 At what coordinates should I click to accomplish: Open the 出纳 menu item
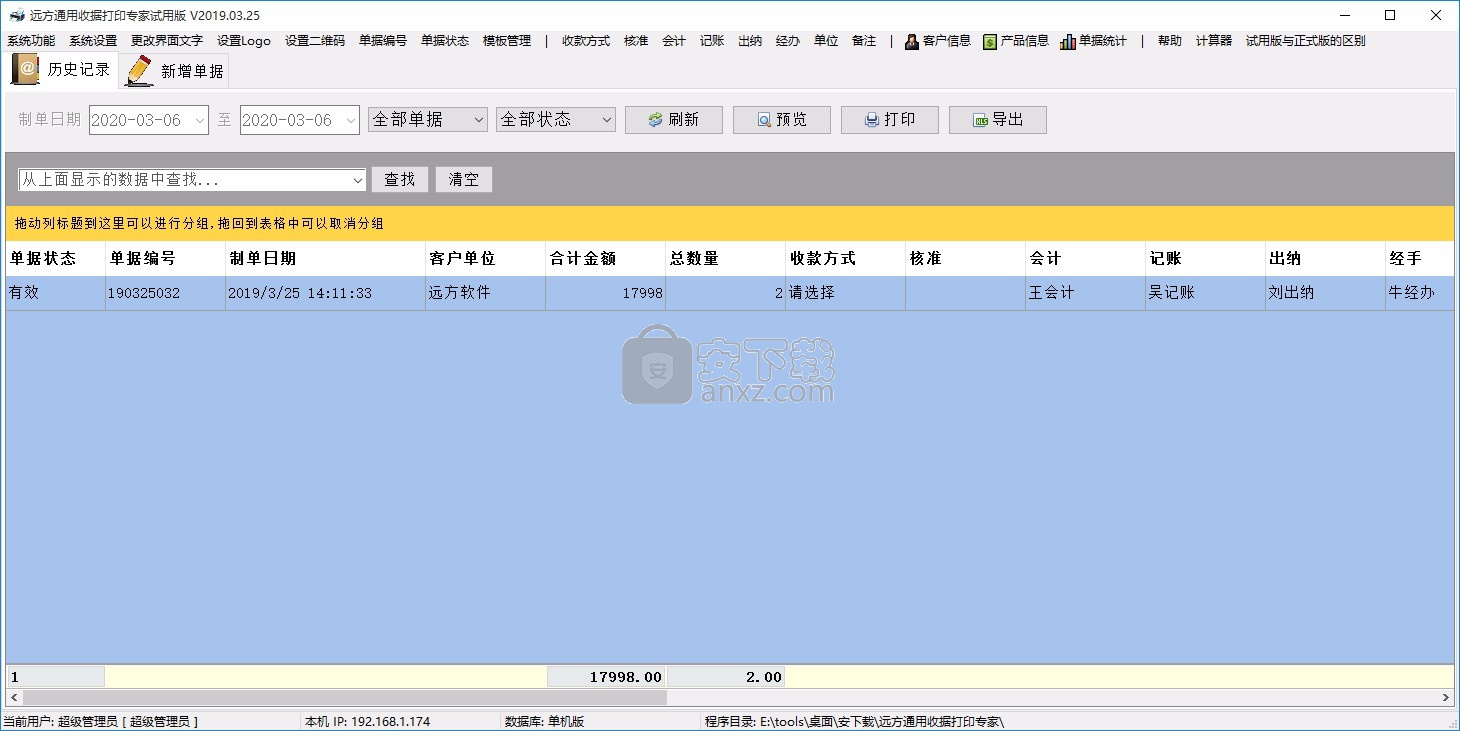(750, 41)
